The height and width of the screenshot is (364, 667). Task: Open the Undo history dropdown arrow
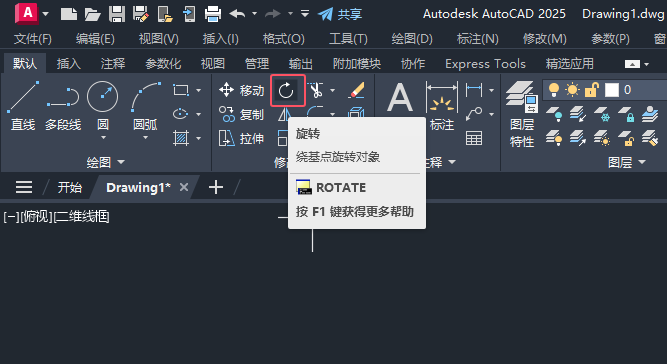(254, 14)
